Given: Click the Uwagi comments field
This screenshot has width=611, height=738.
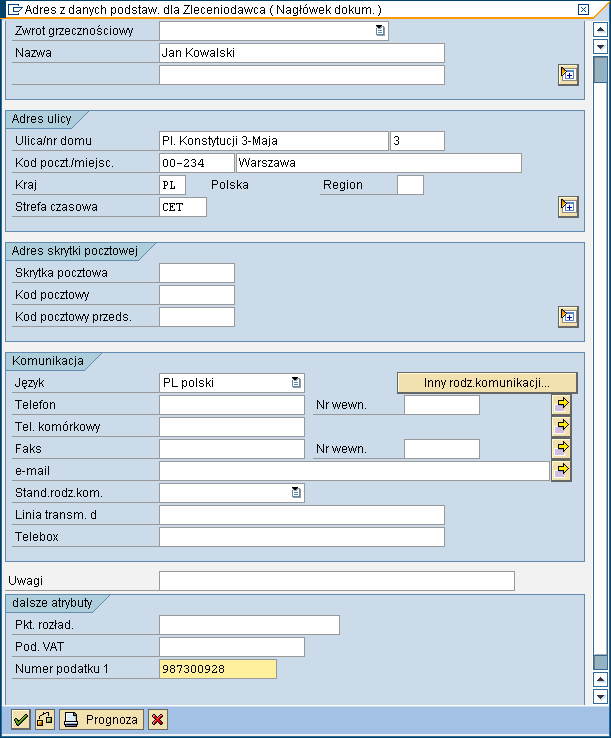Looking at the screenshot, I should pyautogui.click(x=337, y=581).
